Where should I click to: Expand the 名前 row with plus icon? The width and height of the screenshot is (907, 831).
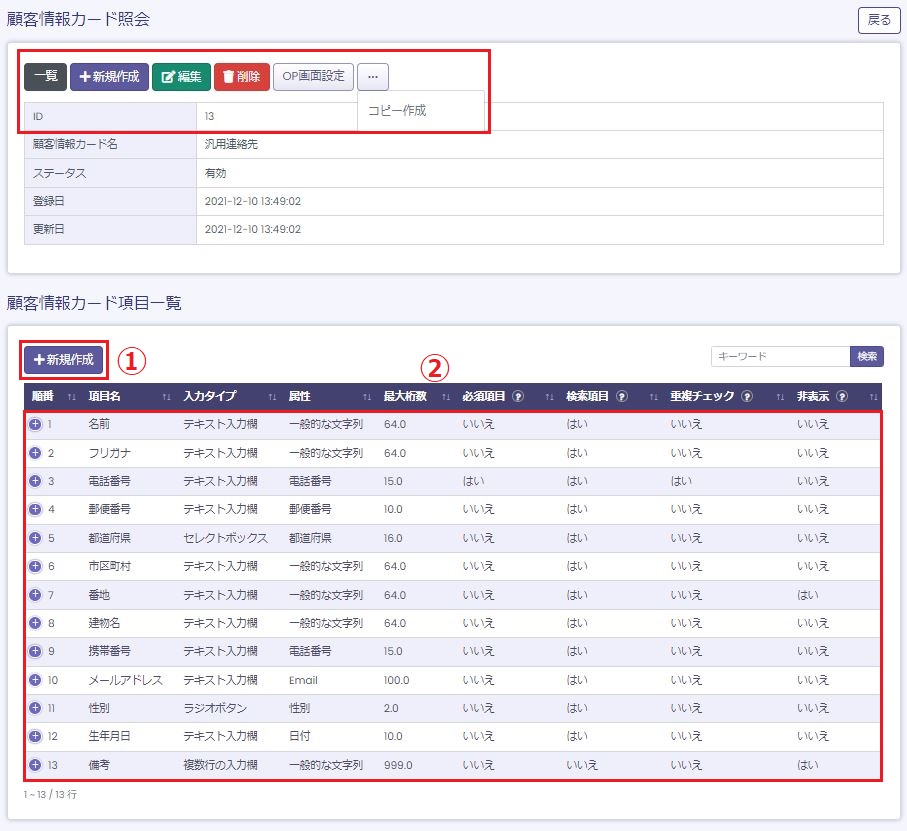pos(35,425)
